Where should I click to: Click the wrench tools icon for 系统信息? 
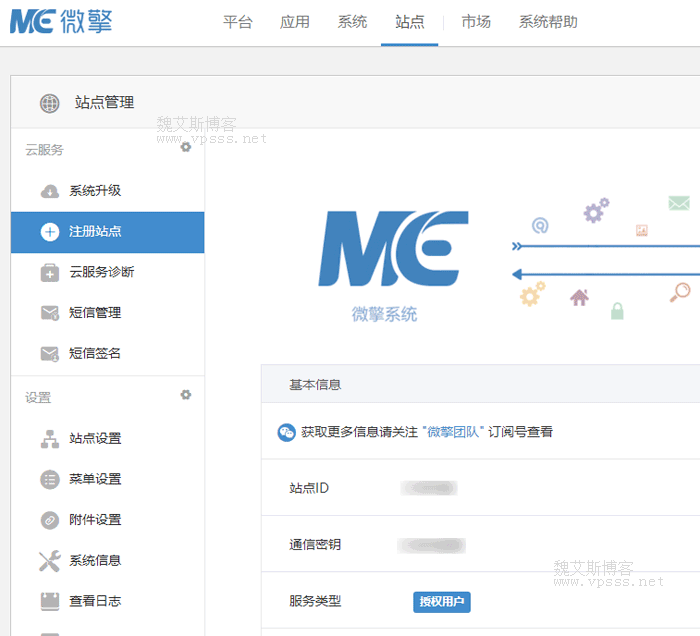click(50, 561)
